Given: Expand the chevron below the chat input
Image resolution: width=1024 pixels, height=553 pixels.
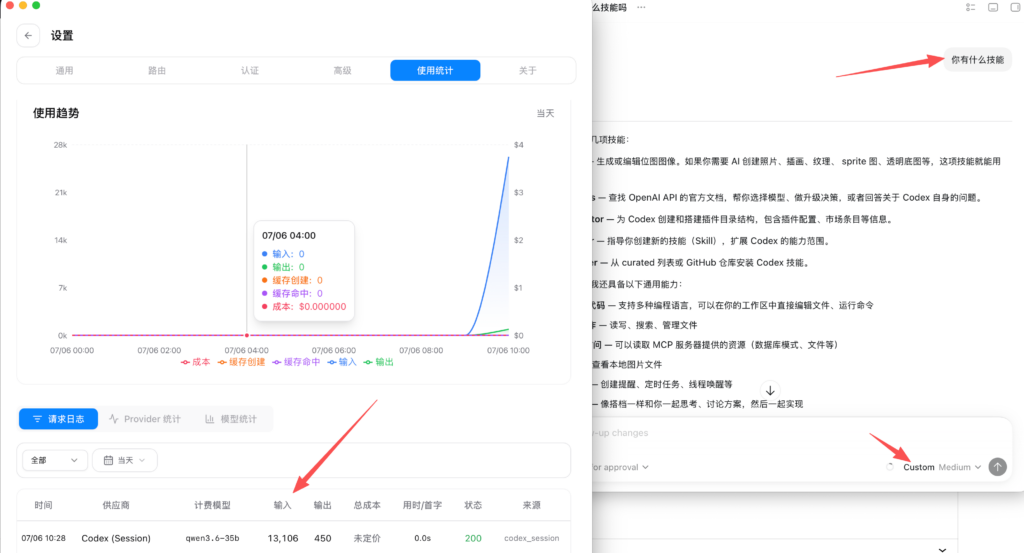Looking at the screenshot, I should (942, 550).
